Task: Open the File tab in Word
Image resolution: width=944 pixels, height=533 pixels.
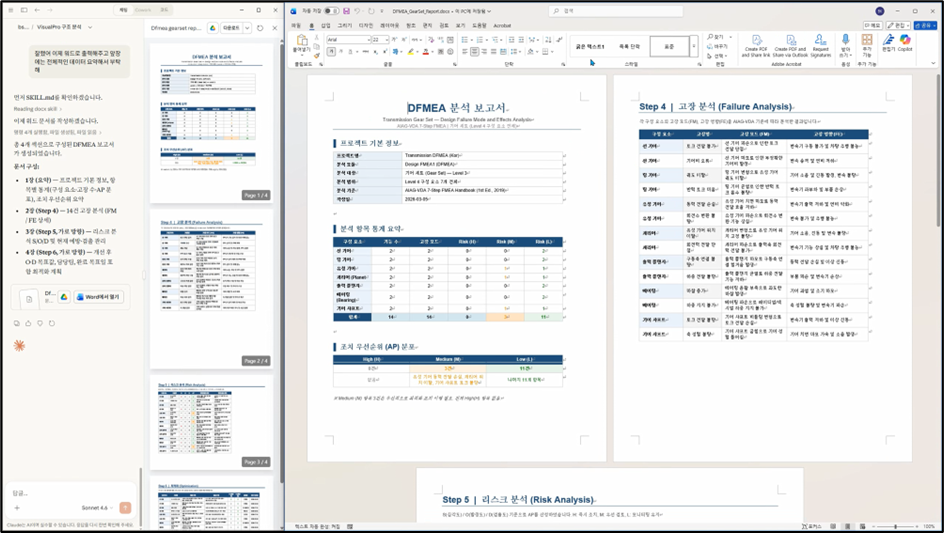Action: (x=296, y=25)
